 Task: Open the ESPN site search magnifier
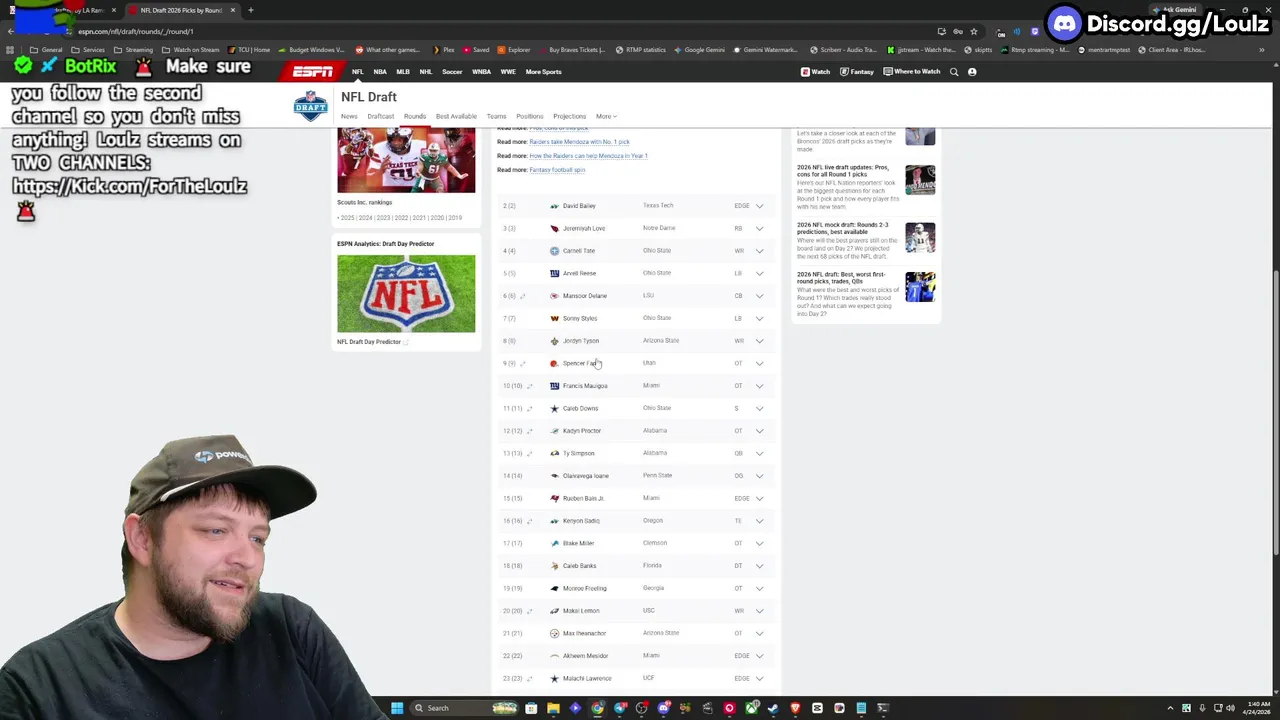(954, 72)
